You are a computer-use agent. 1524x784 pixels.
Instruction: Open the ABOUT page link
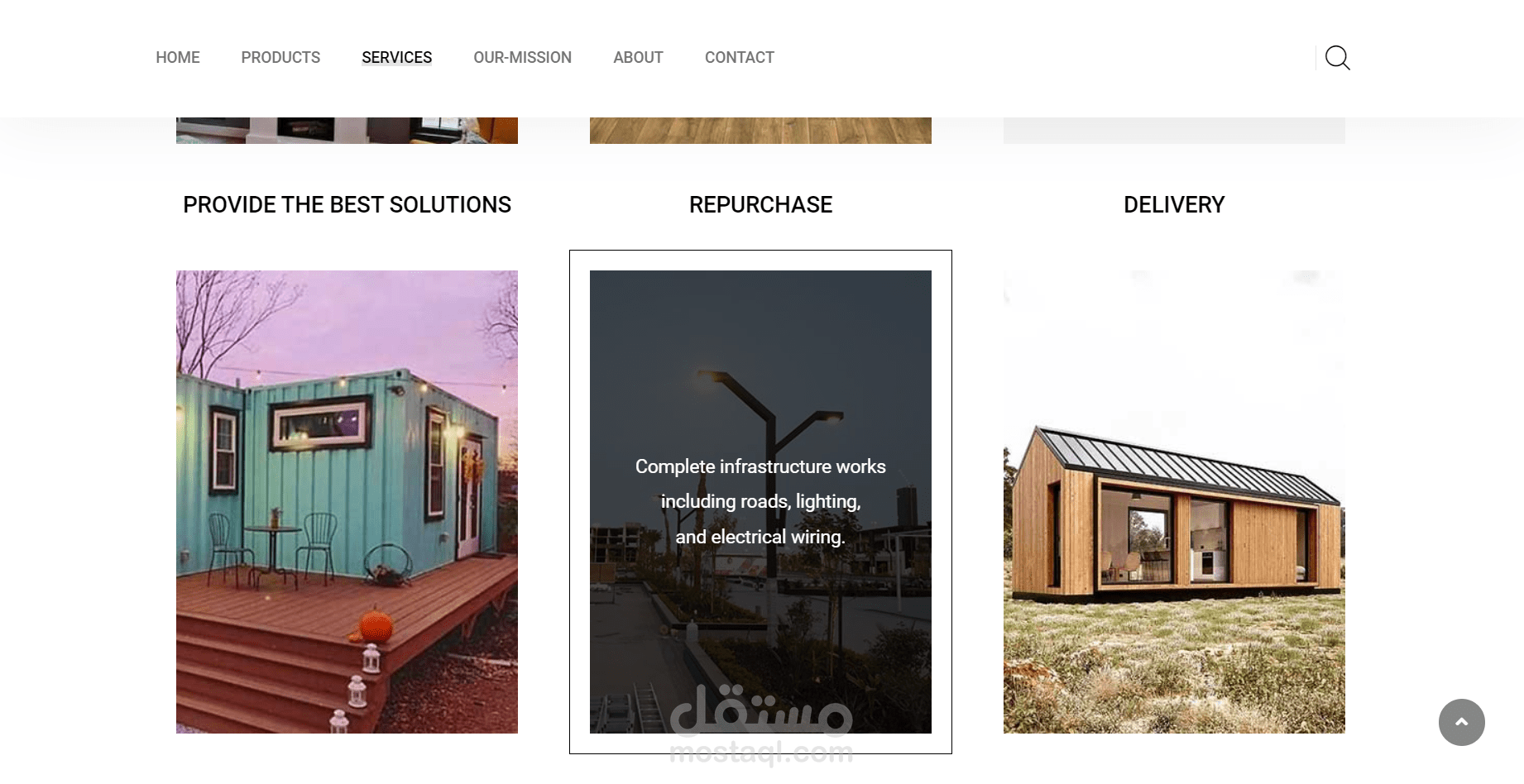point(638,58)
